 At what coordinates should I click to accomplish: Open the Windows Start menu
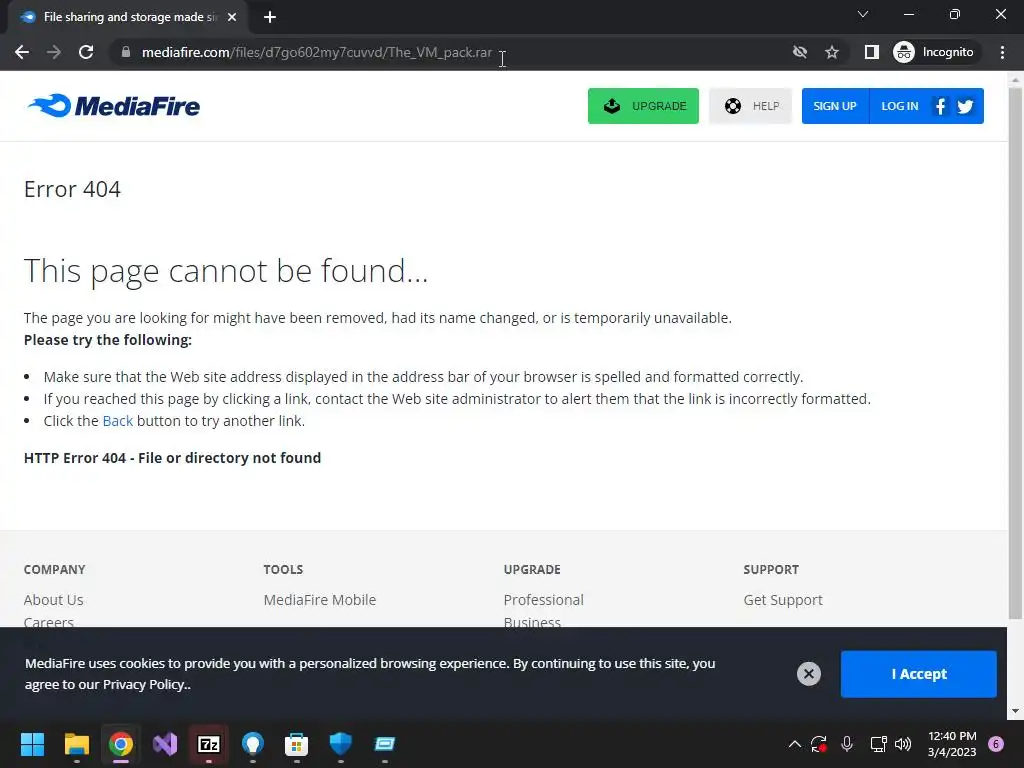(x=32, y=744)
